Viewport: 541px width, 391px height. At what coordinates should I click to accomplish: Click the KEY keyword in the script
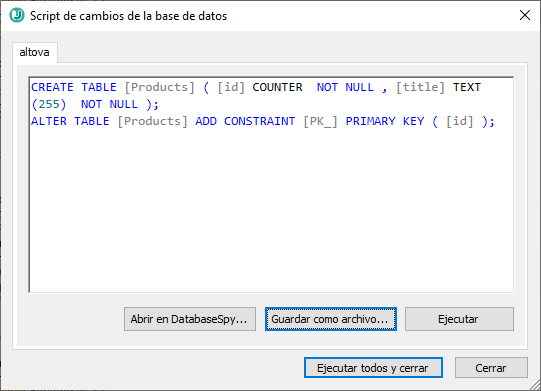[x=413, y=121]
